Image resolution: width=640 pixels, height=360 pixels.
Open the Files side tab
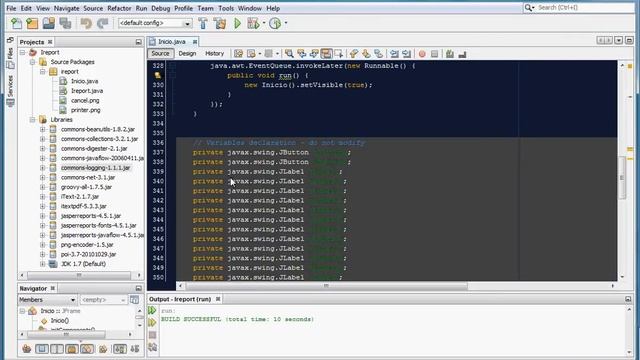pyautogui.click(x=10, y=58)
